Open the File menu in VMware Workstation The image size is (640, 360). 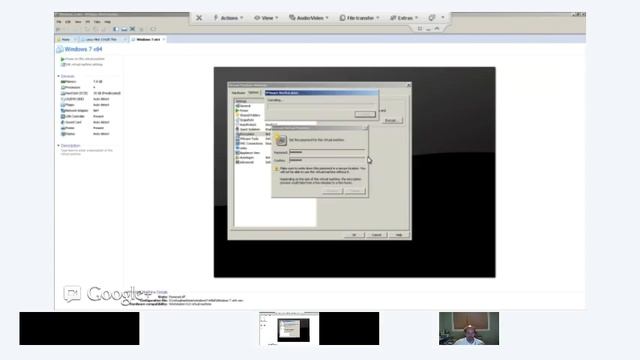(59, 22)
